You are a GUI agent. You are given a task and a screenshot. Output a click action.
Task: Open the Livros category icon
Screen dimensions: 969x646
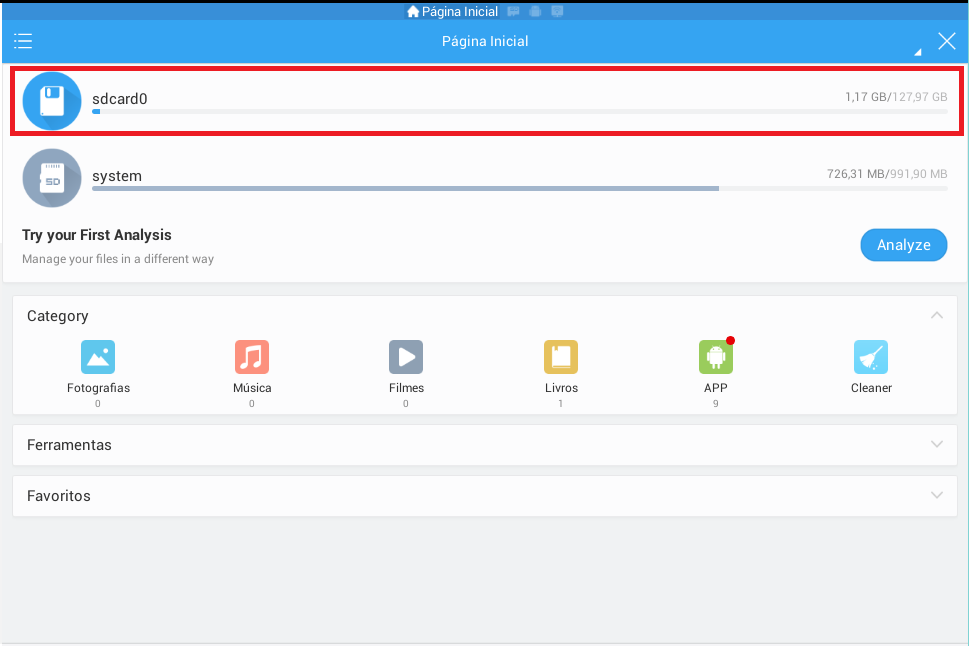pos(561,357)
